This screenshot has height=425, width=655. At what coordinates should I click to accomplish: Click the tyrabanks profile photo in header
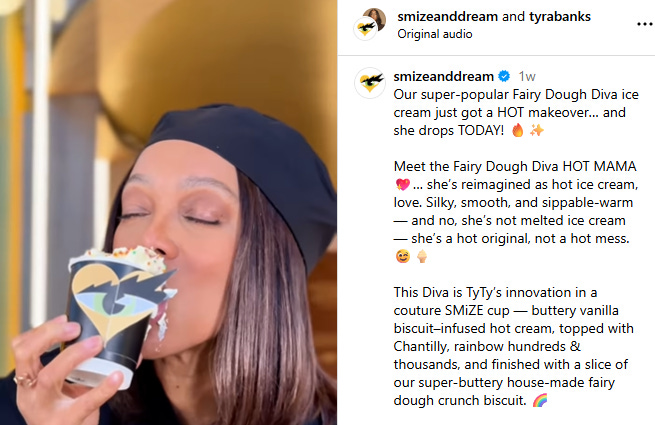tap(375, 18)
